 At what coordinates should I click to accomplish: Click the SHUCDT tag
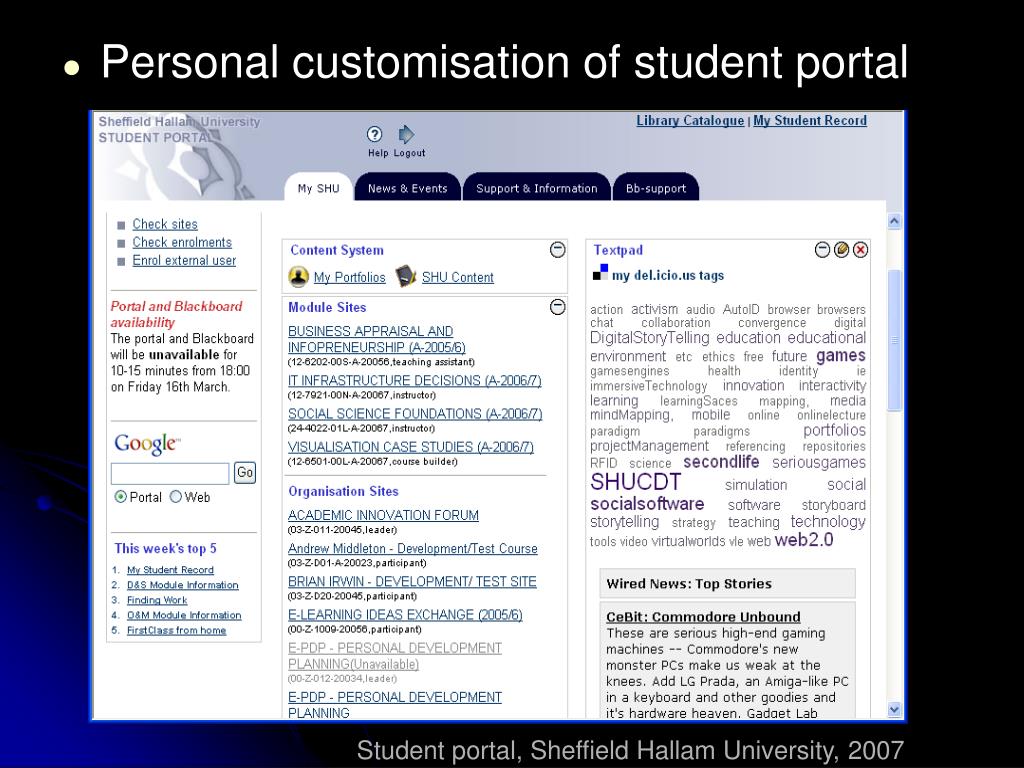(x=635, y=483)
